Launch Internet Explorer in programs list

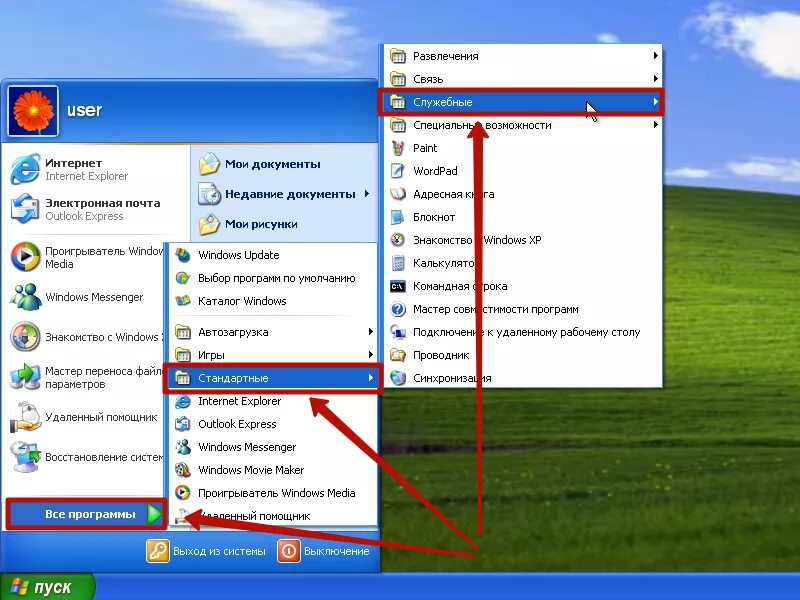pyautogui.click(x=273, y=402)
